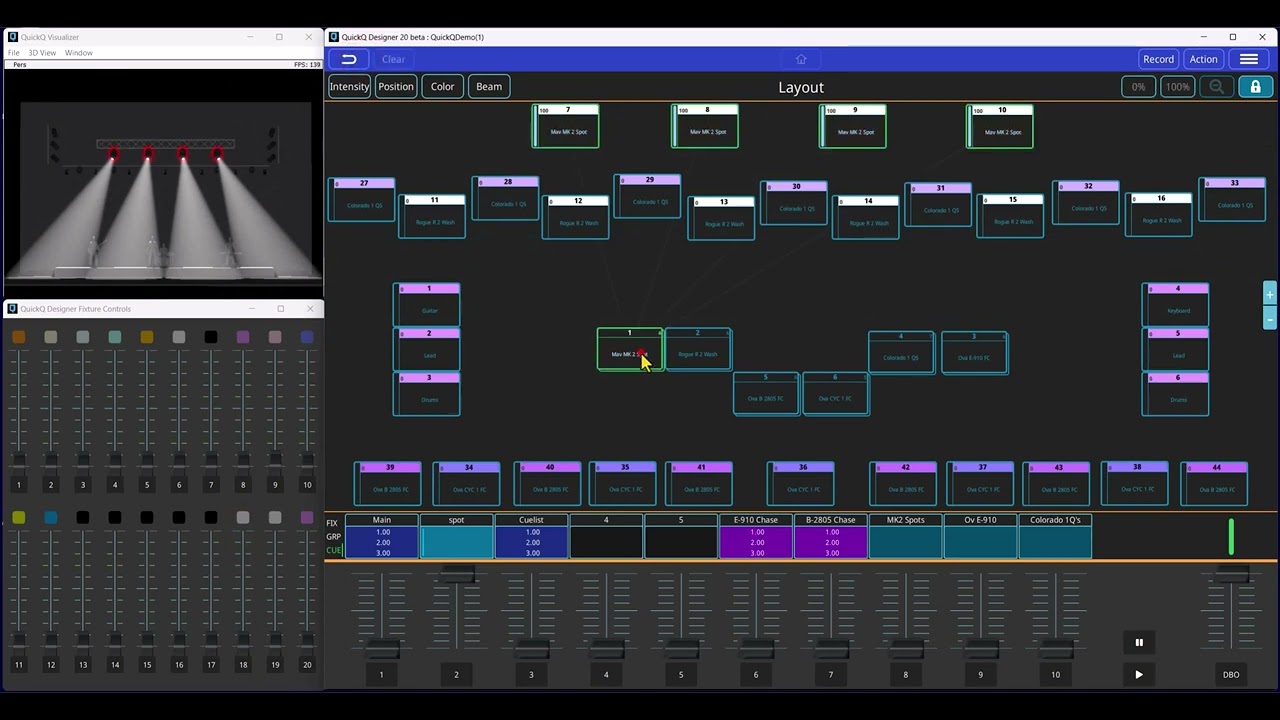Toggle the DBO blackout button
Viewport: 1280px width, 720px height.
1231,675
